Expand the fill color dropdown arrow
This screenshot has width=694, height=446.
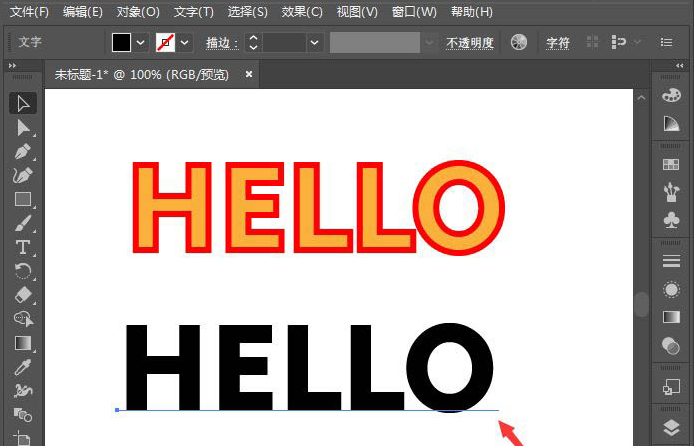pos(140,42)
